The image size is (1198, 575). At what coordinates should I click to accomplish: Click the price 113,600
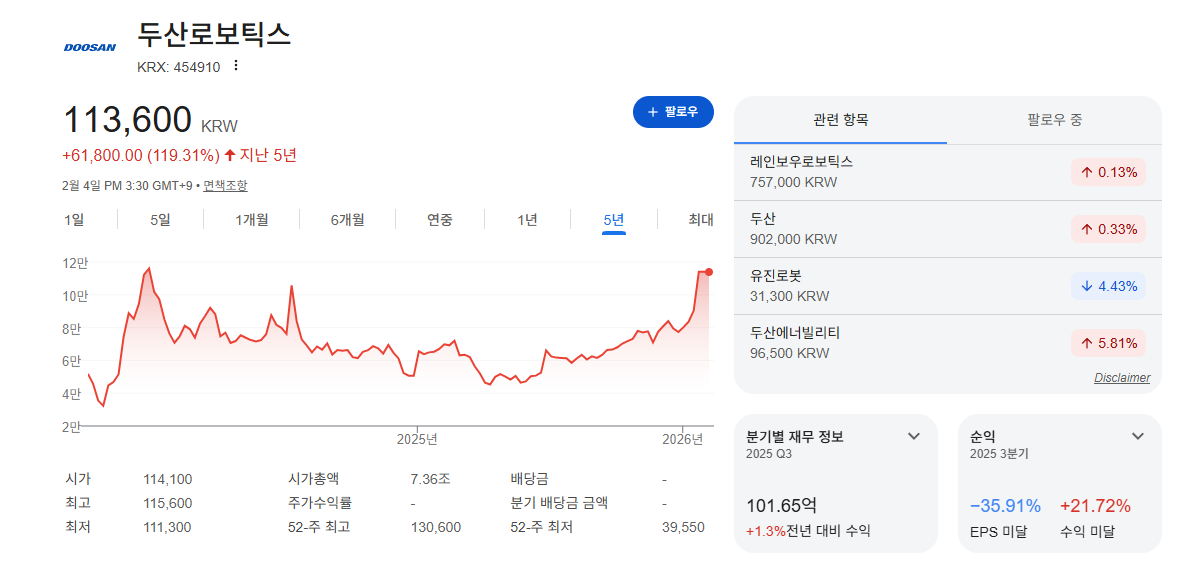[128, 120]
